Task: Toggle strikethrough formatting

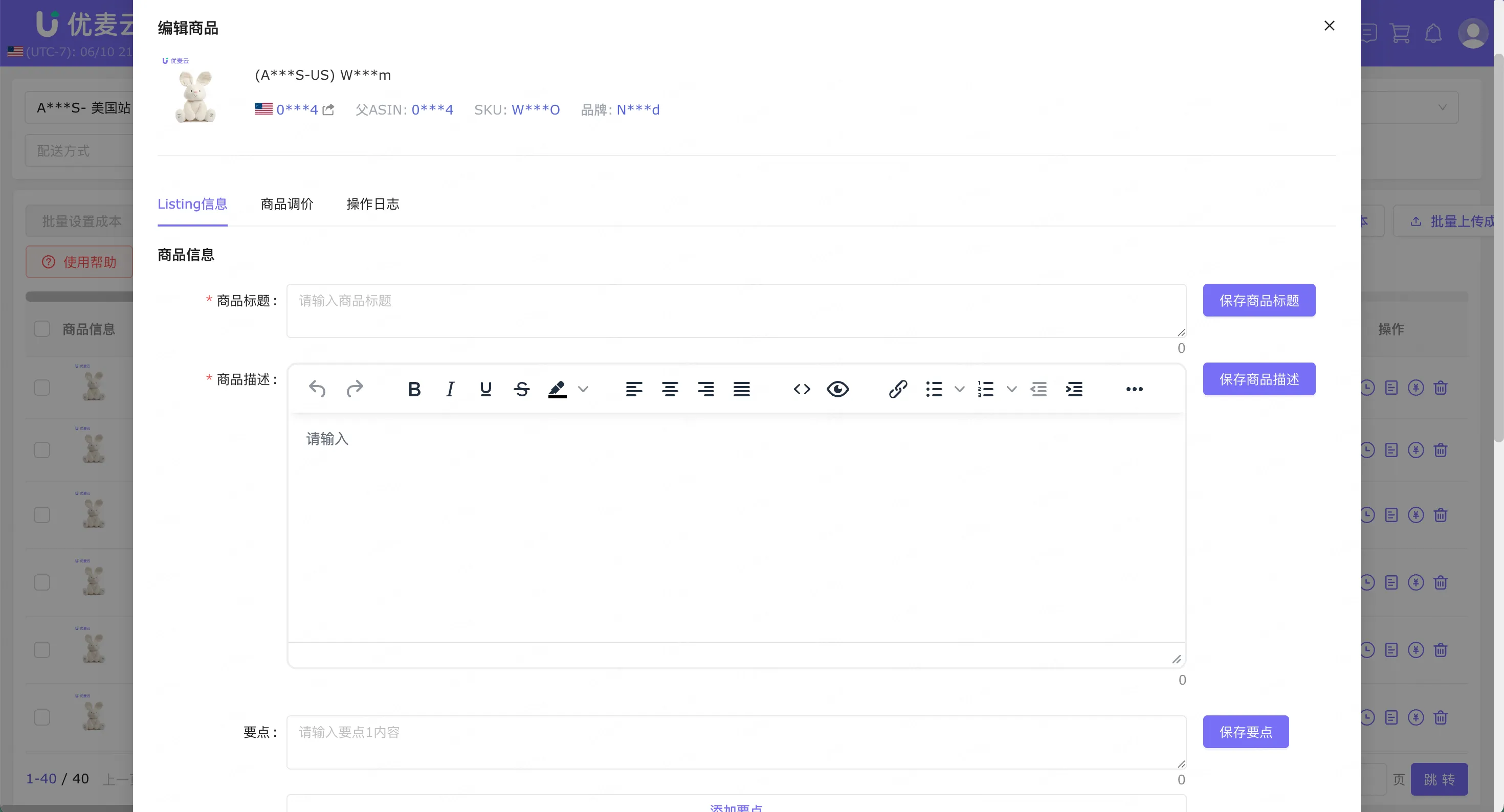Action: (521, 389)
